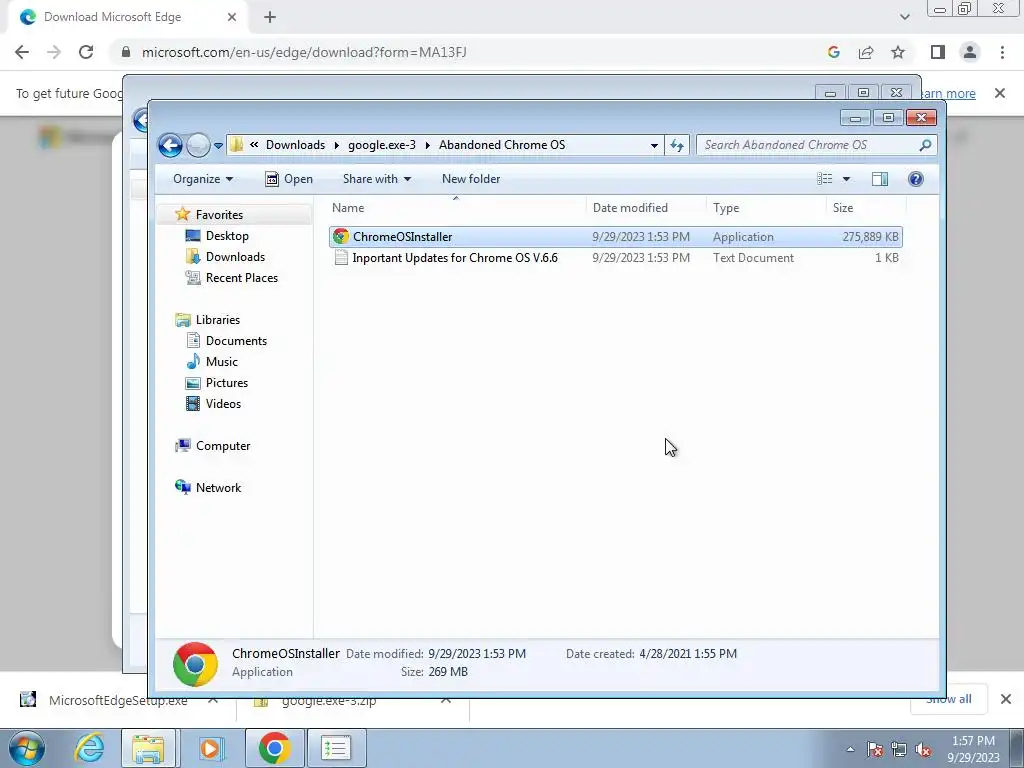
Task: Open the Documents library
Action: click(x=236, y=341)
